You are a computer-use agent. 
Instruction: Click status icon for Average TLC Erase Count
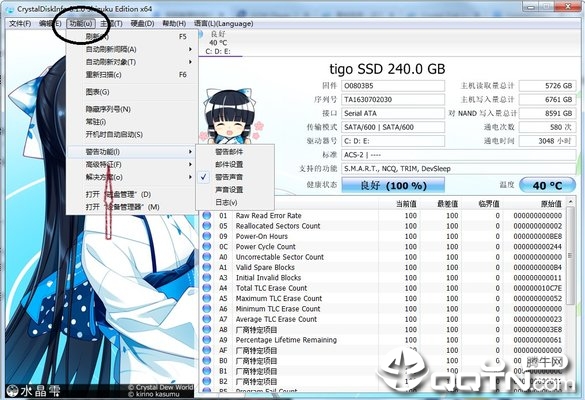coord(207,319)
